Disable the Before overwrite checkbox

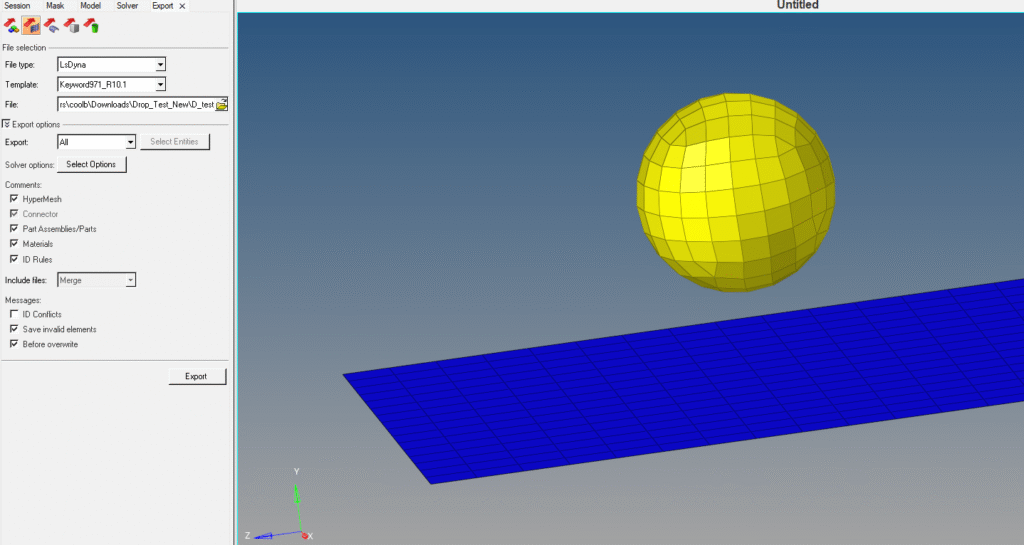click(x=14, y=344)
